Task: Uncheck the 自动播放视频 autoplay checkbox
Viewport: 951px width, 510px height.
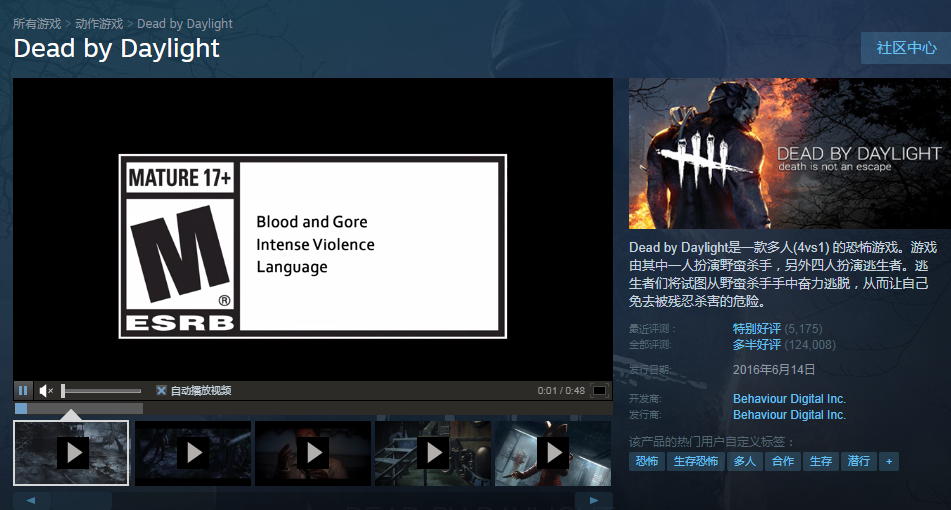Action: coord(161,390)
